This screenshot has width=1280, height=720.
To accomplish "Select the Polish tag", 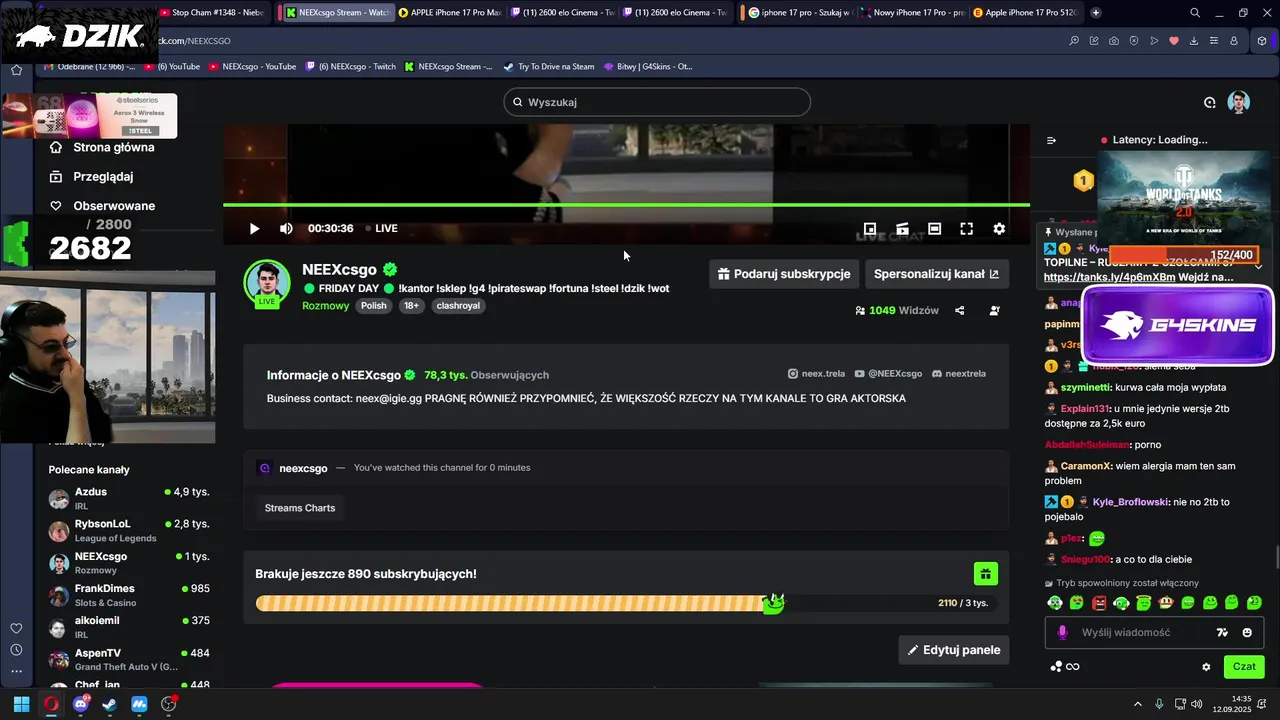I will point(374,306).
